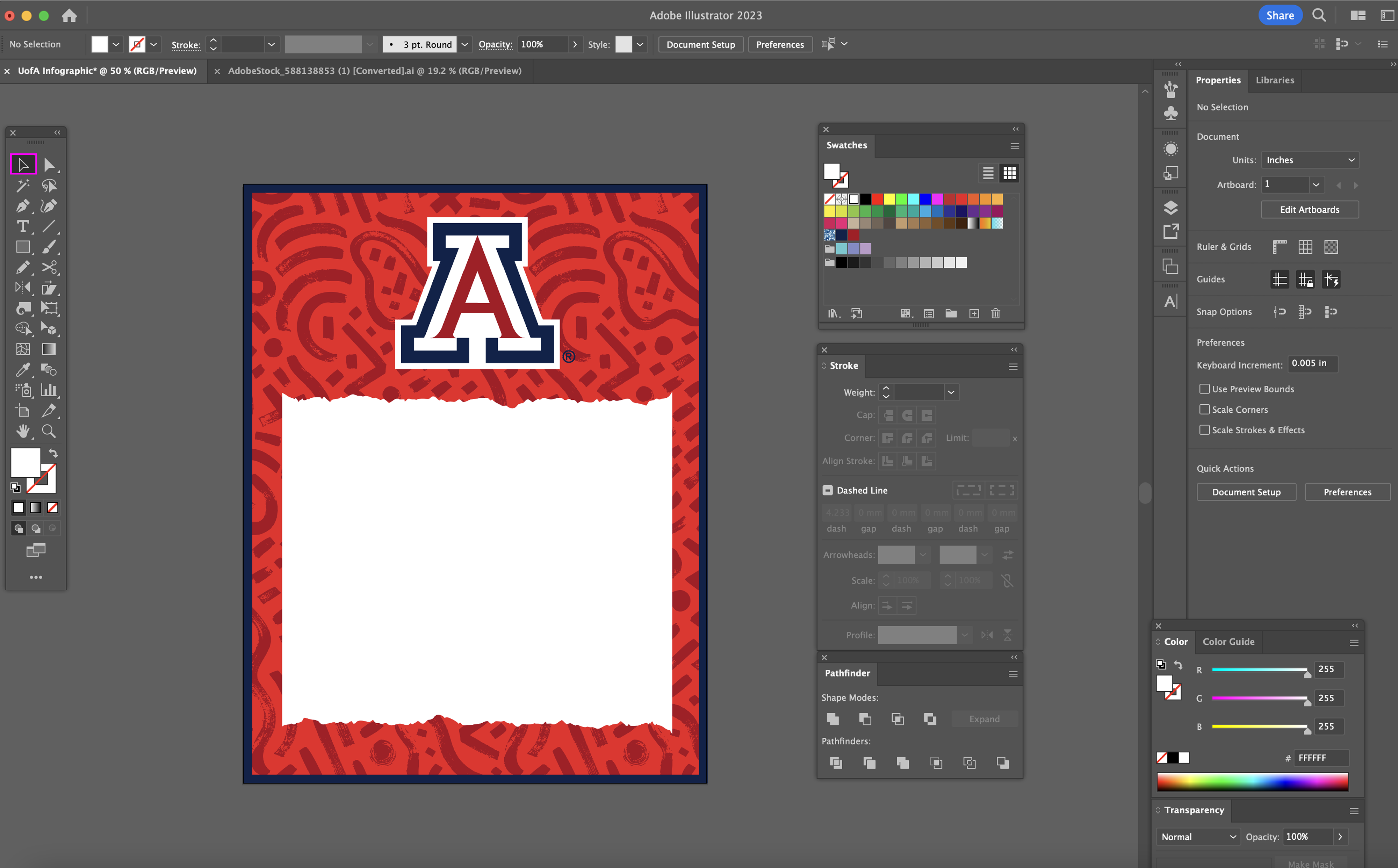Open the Normal blending mode dropdown
This screenshot has height=868, width=1398.
click(x=1198, y=837)
